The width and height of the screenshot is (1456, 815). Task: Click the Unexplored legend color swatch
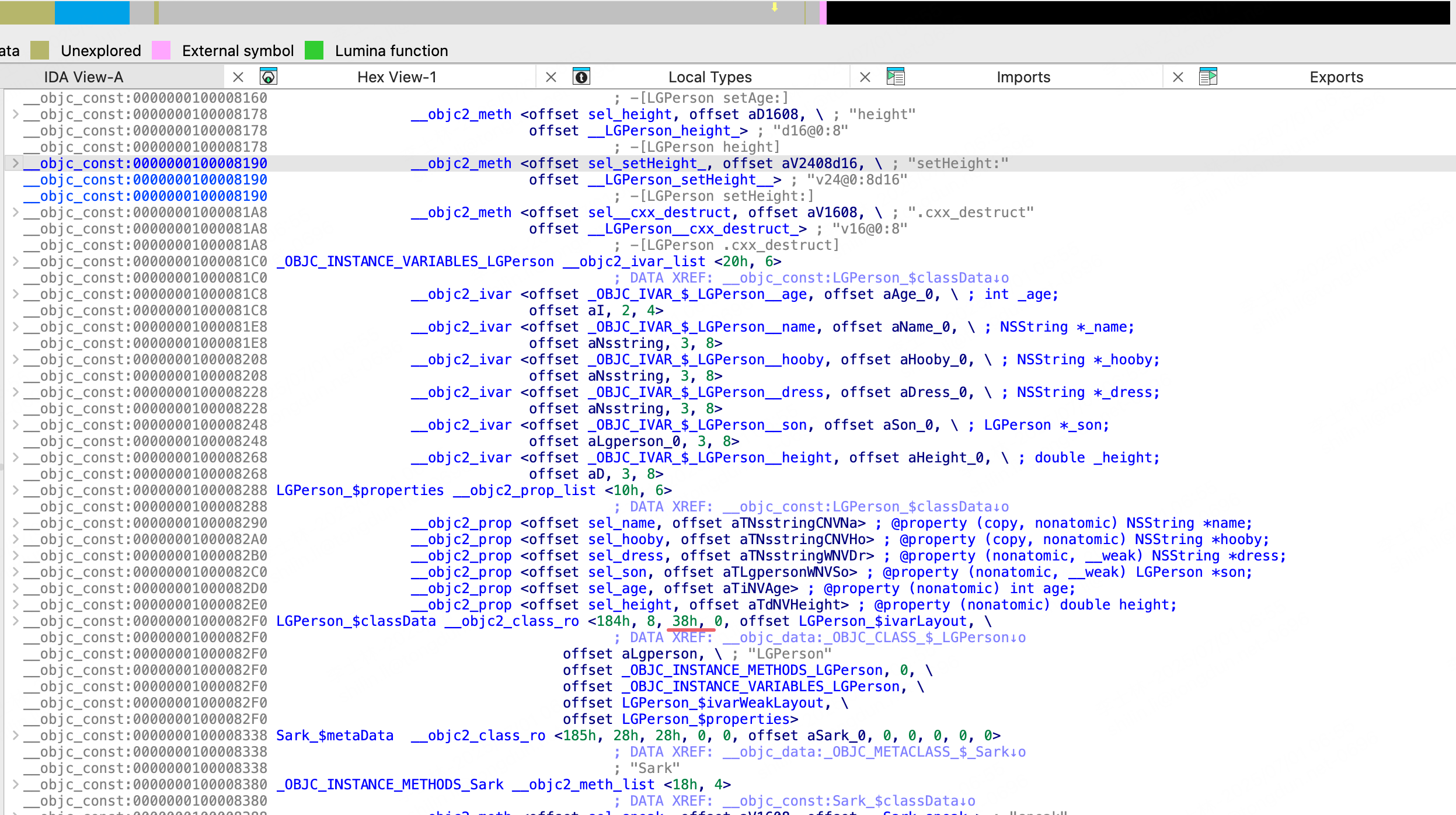[x=40, y=51]
